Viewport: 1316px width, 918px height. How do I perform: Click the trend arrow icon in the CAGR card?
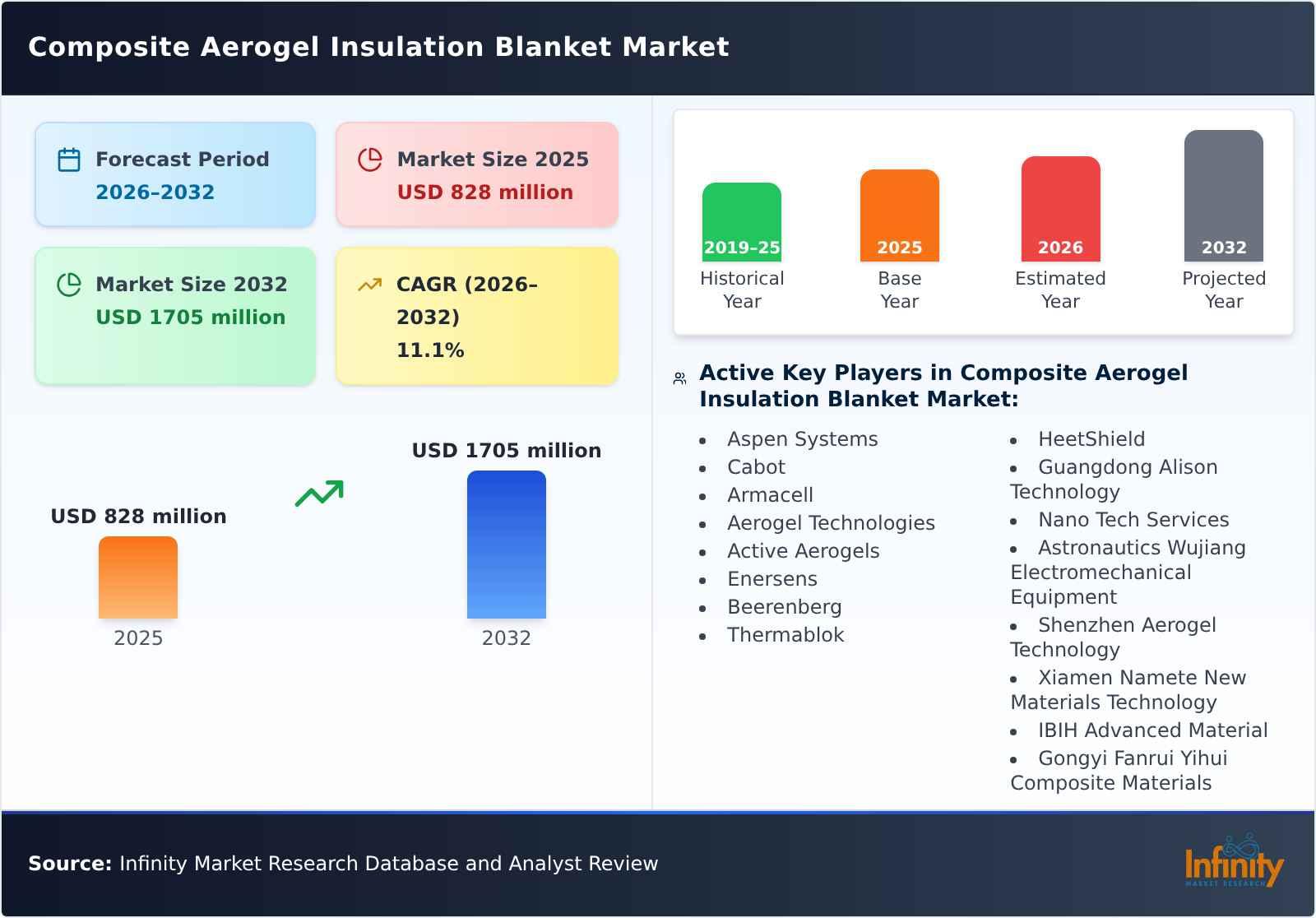(x=370, y=284)
